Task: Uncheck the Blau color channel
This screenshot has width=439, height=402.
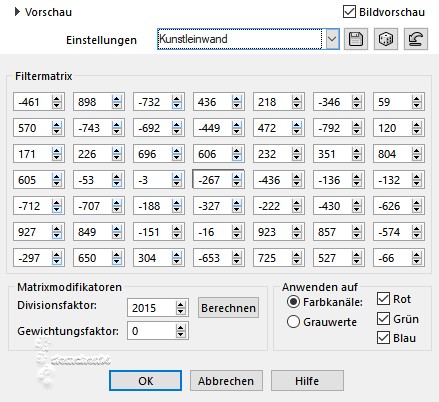Action: click(383, 338)
